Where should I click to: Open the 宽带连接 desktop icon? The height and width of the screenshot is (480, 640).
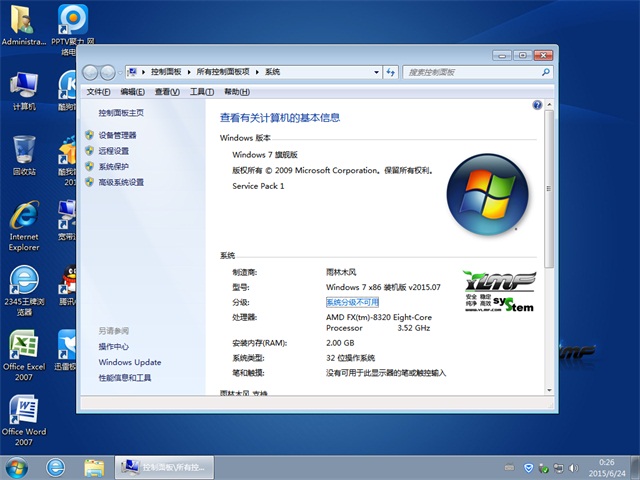point(67,220)
